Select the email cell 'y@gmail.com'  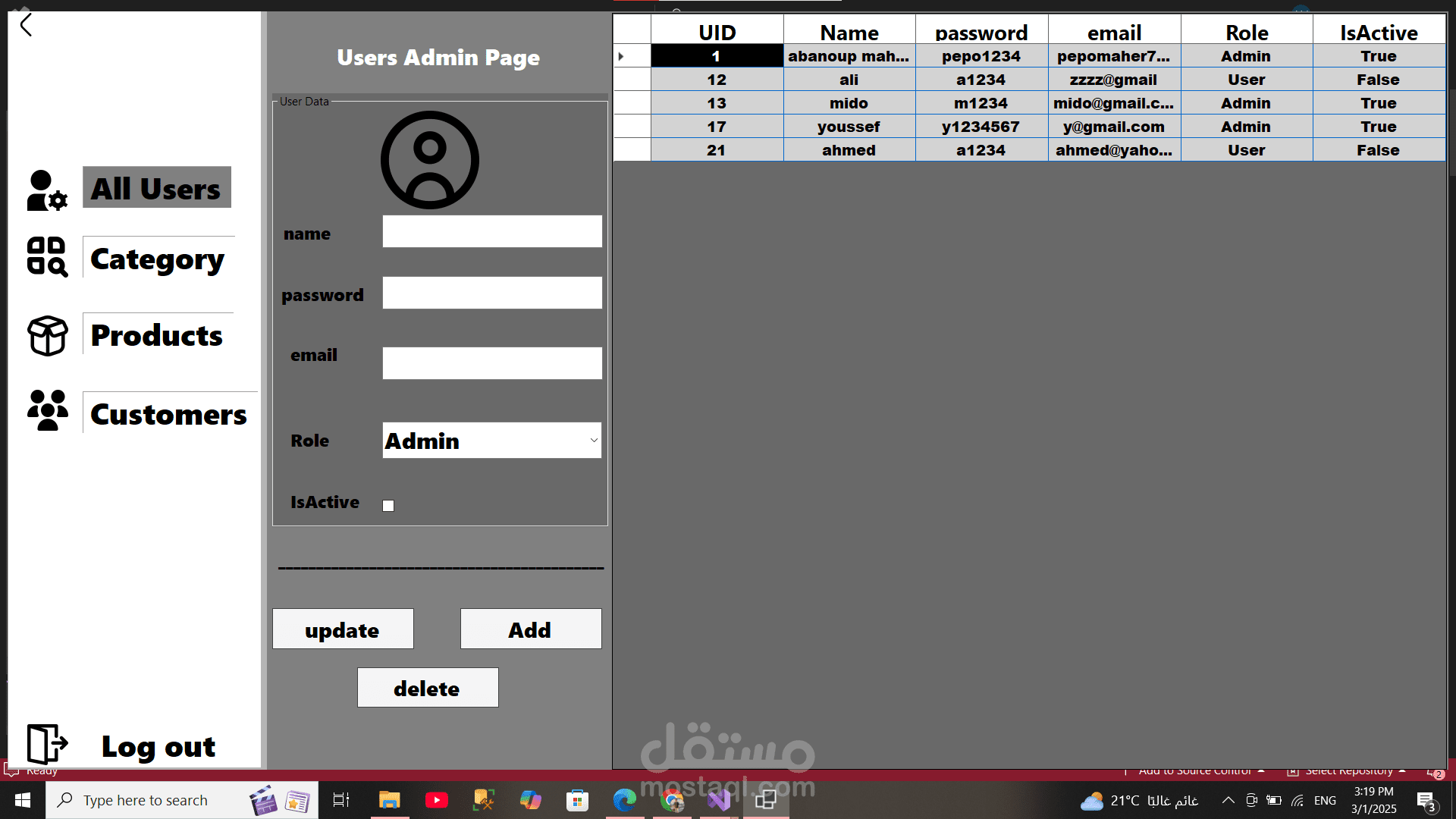coord(1114,127)
